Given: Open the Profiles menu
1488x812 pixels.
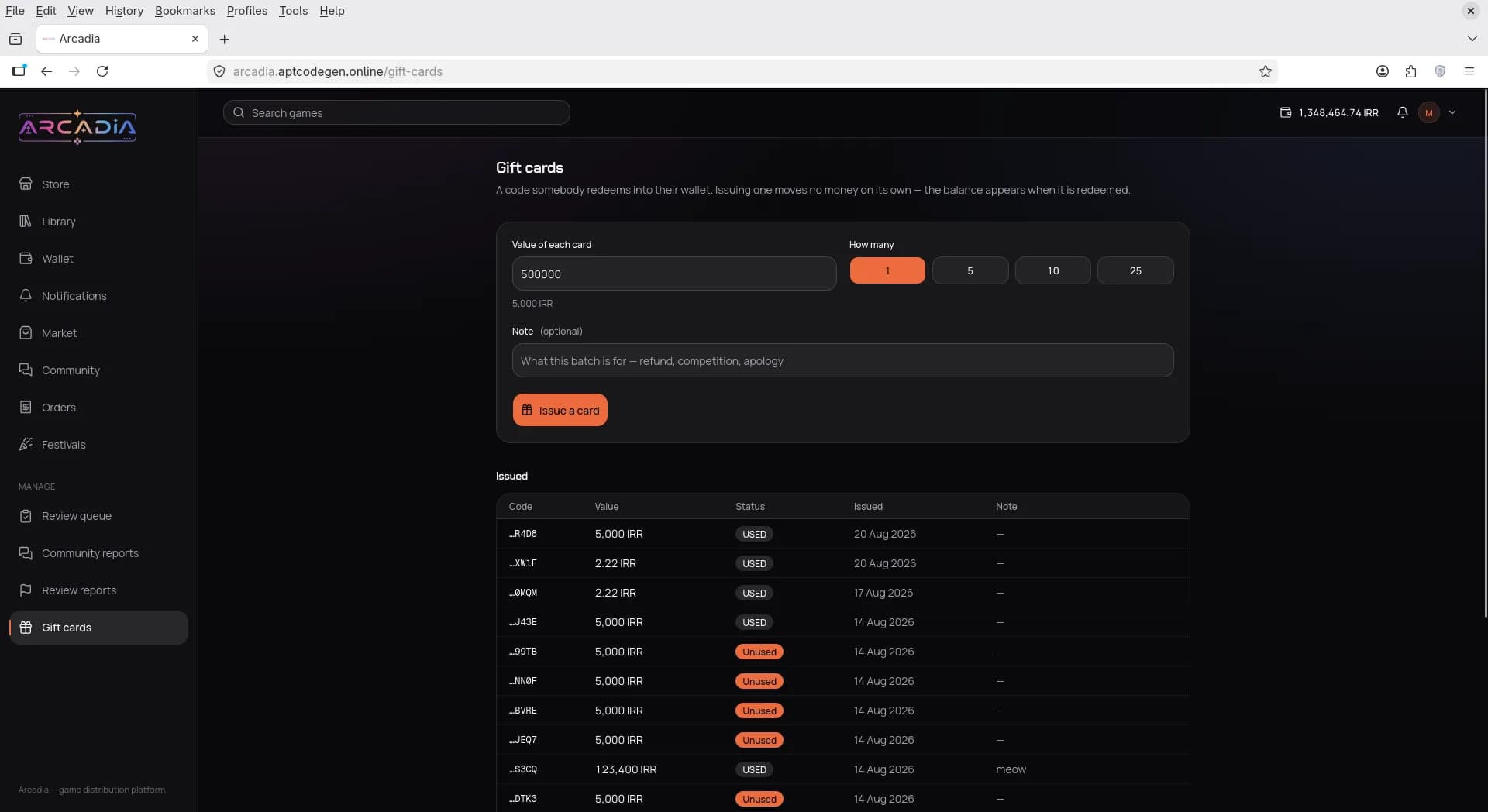Looking at the screenshot, I should click(x=246, y=11).
